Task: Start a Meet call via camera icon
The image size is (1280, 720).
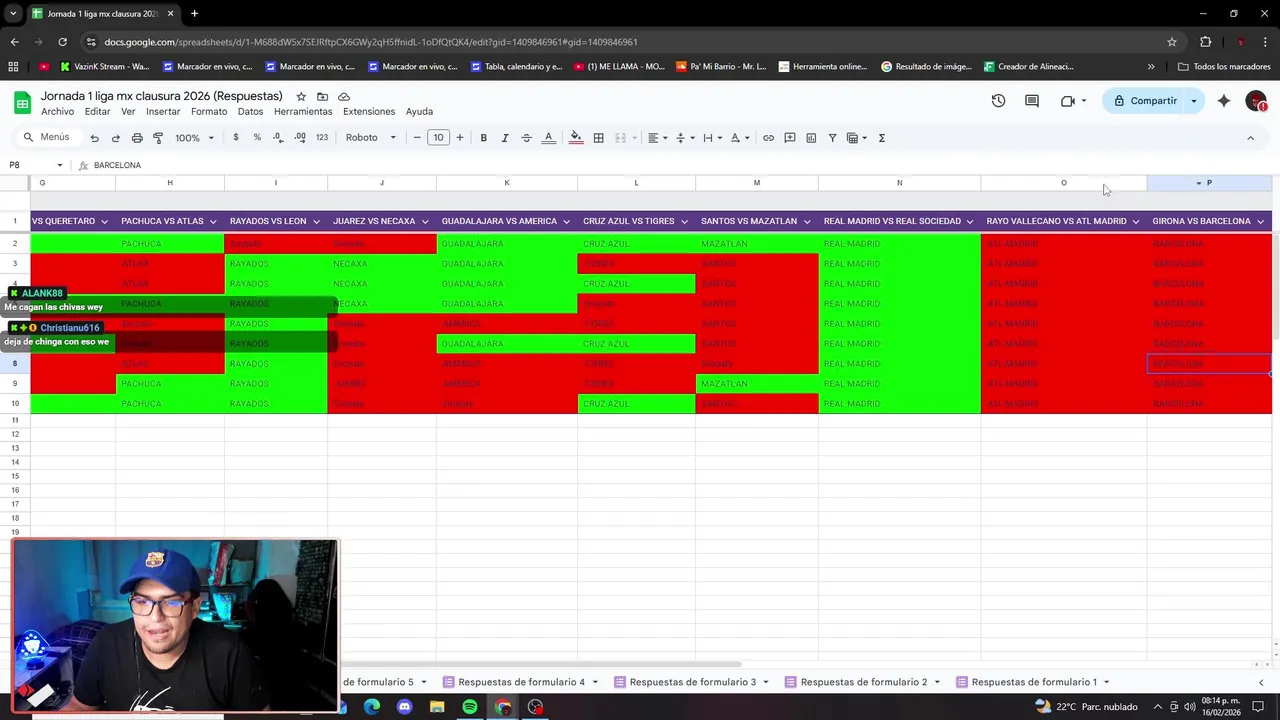Action: (x=1067, y=101)
